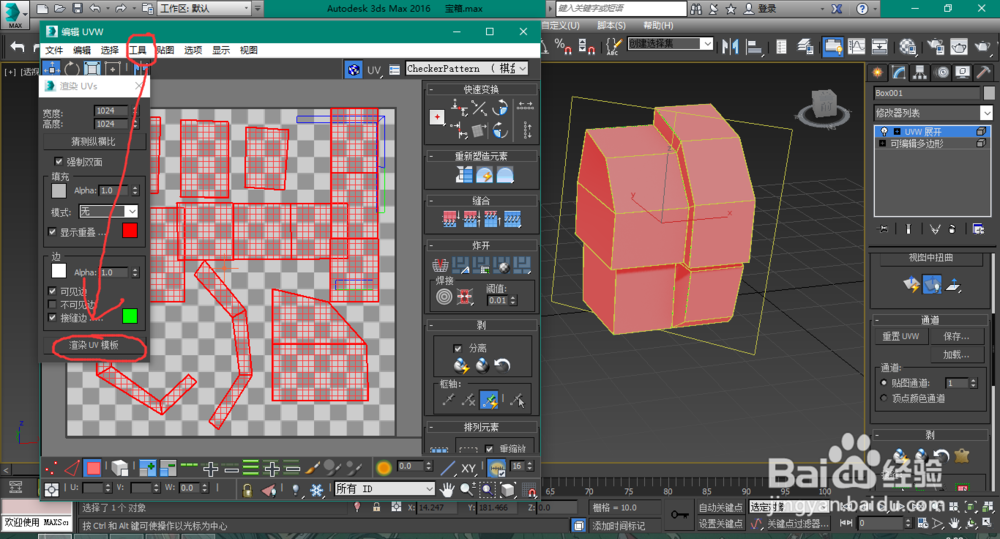
Task: Toggle select-by-element box icon in UVW editor
Action: coord(120,468)
